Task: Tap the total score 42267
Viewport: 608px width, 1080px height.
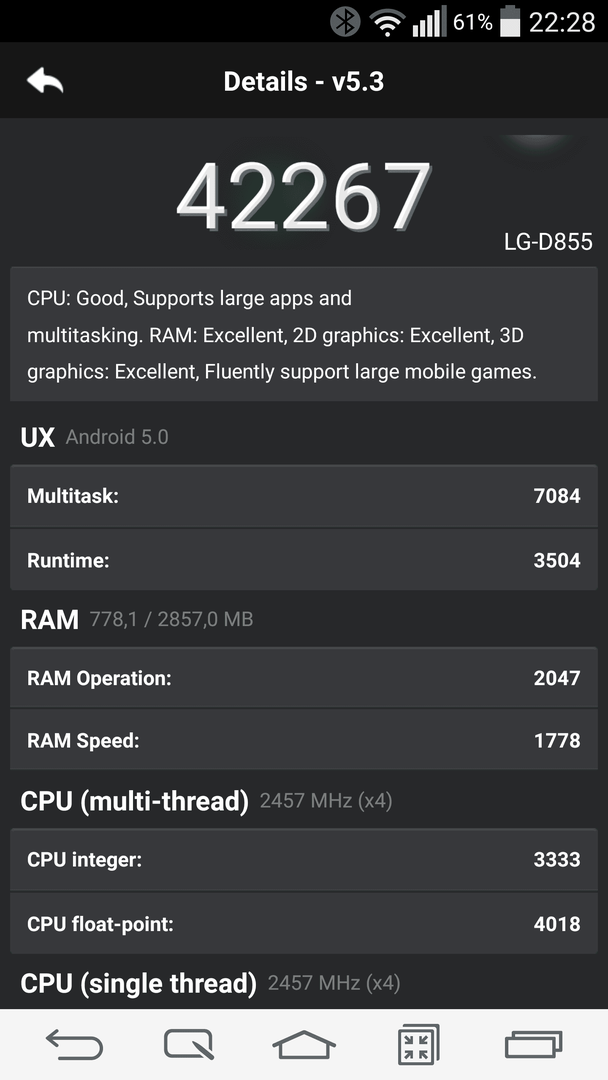Action: click(x=304, y=197)
